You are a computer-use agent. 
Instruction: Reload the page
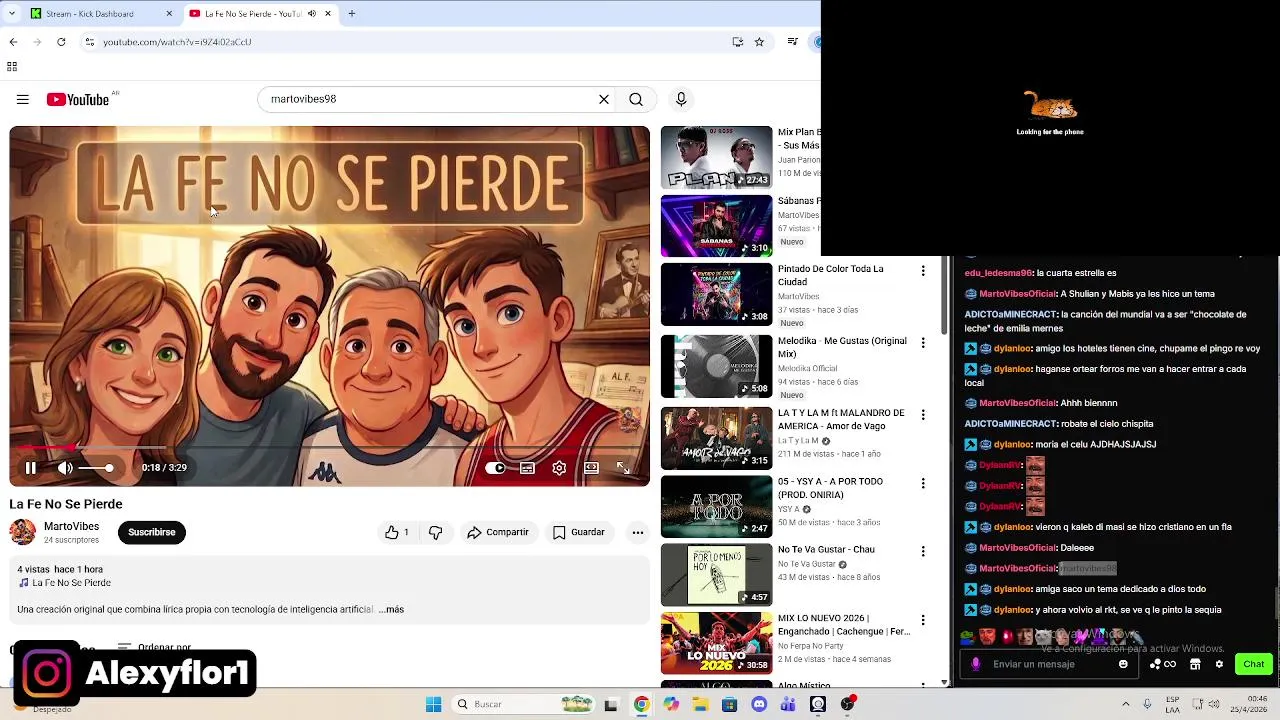[61, 42]
